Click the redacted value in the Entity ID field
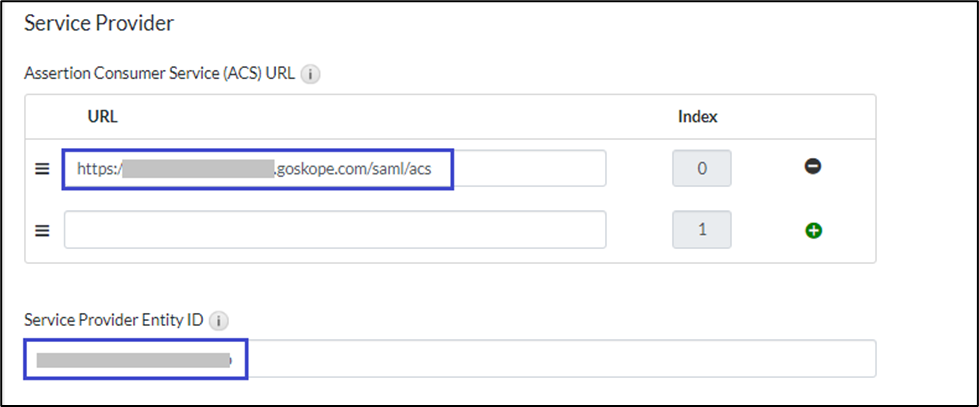Screen dimensions: 979x407 (x=133, y=359)
